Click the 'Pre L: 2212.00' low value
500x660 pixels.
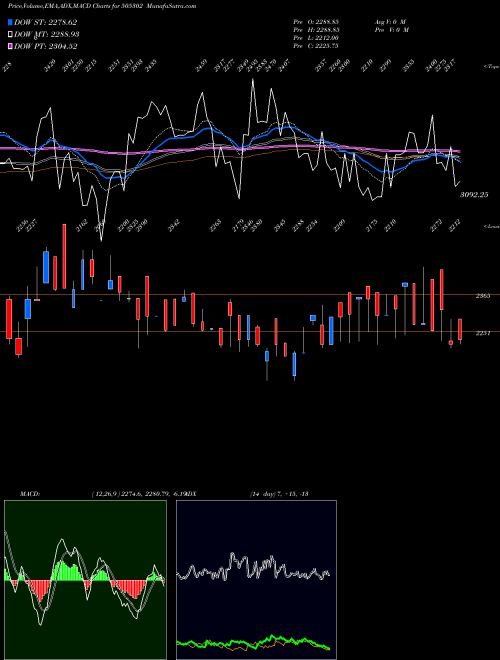[x=316, y=38]
